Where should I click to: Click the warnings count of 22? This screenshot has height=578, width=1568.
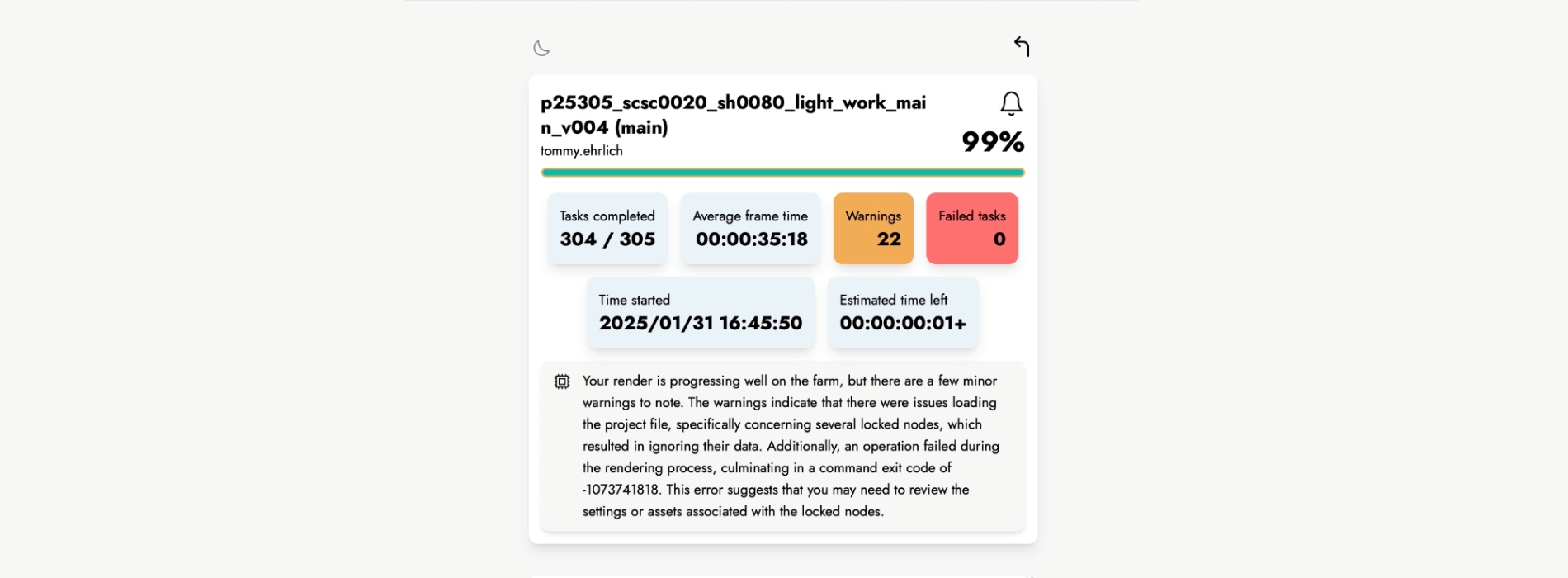pos(888,239)
